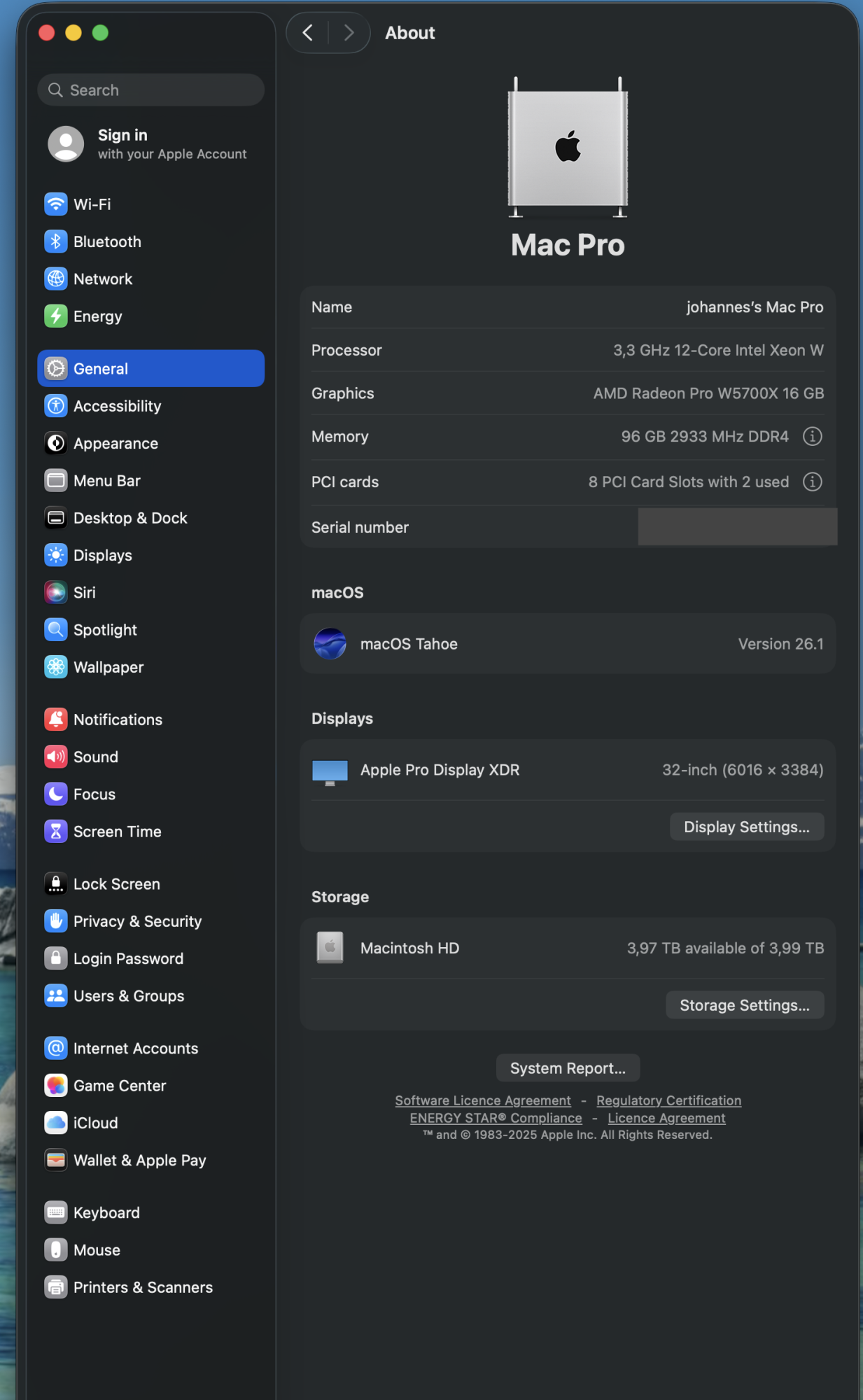This screenshot has height=1400, width=863.
Task: Open the Focus moon icon
Action: pos(56,794)
